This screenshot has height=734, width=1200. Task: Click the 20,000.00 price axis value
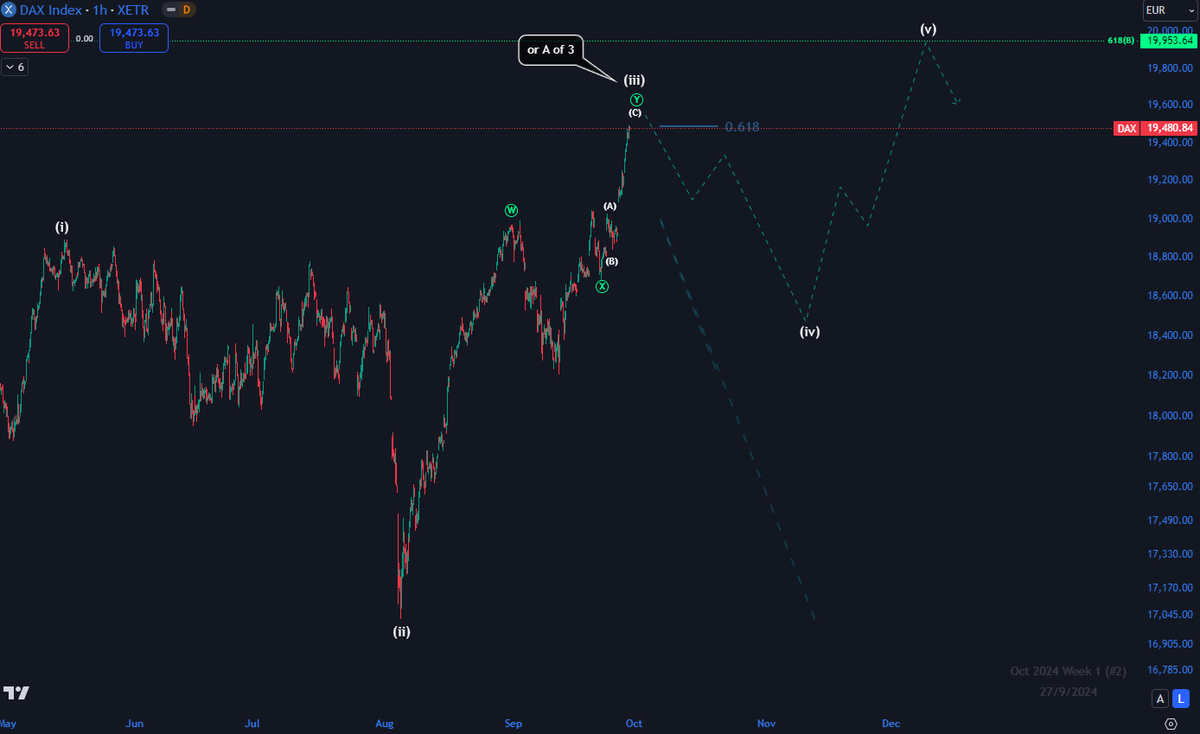coord(1169,30)
